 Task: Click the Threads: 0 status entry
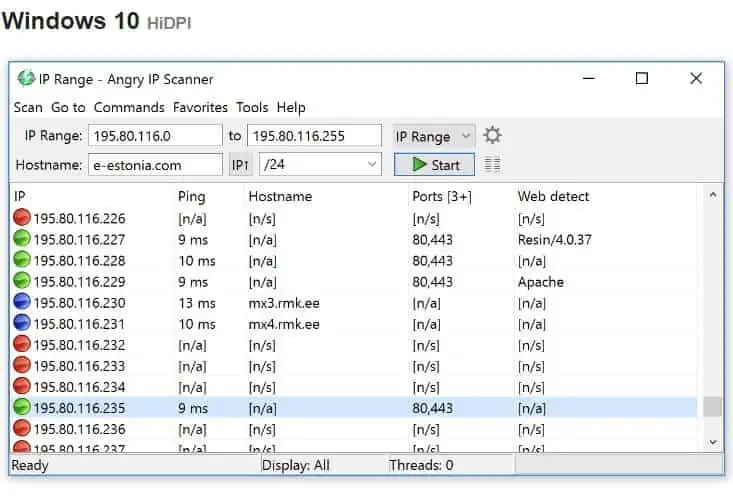pos(421,465)
